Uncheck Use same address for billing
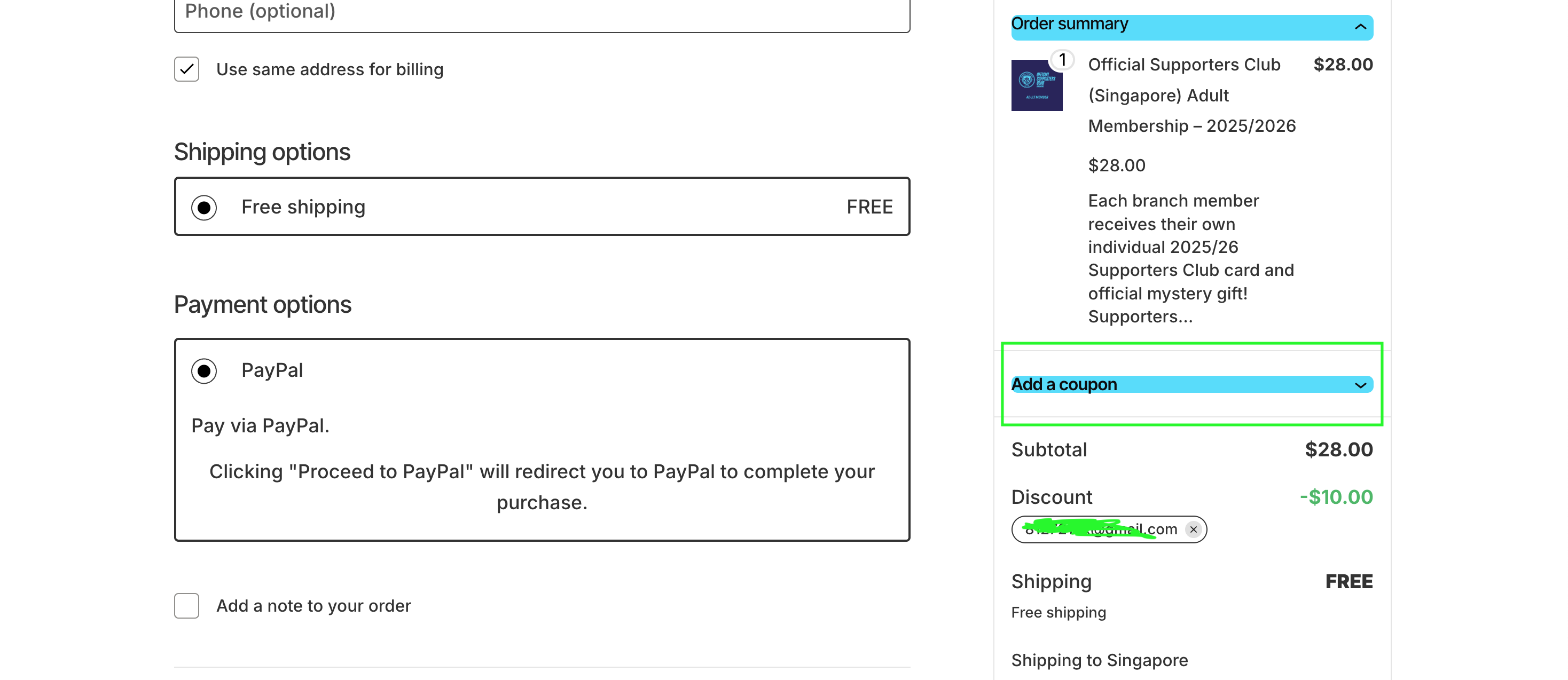The image size is (1568, 680). (187, 69)
